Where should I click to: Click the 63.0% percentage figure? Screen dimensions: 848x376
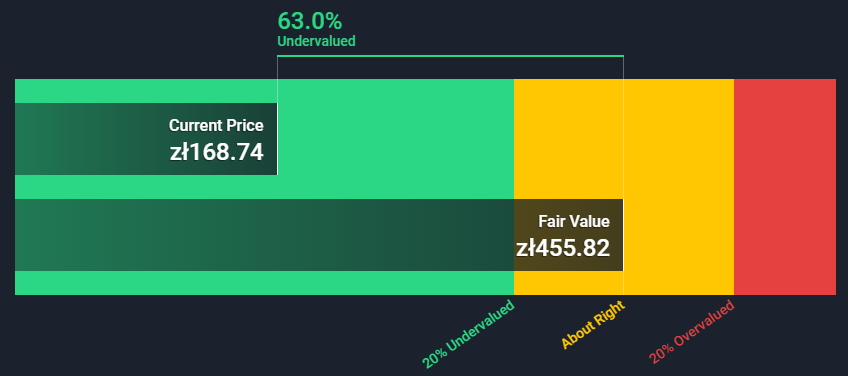pos(309,21)
